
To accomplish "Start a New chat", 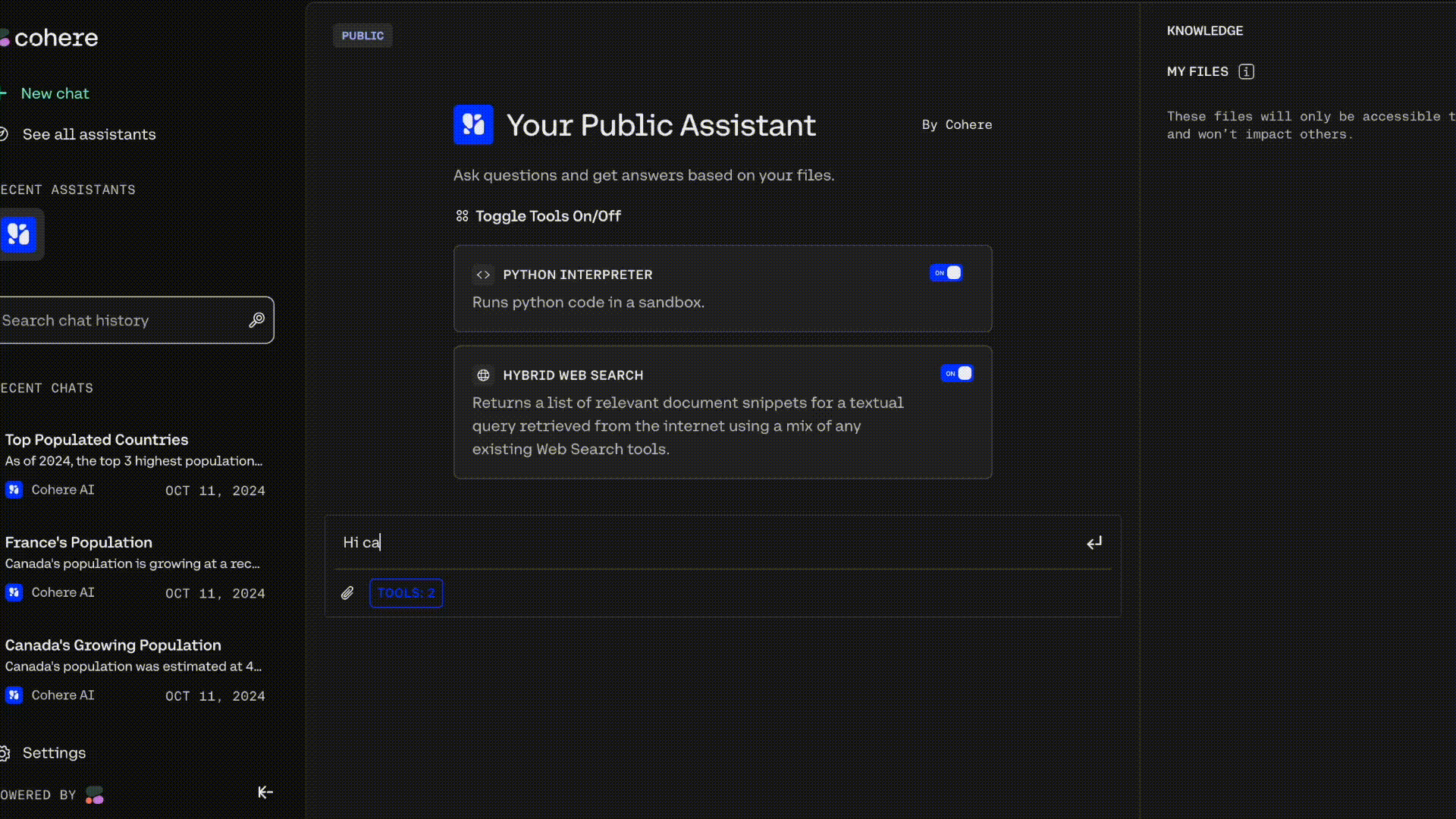I will tap(55, 93).
